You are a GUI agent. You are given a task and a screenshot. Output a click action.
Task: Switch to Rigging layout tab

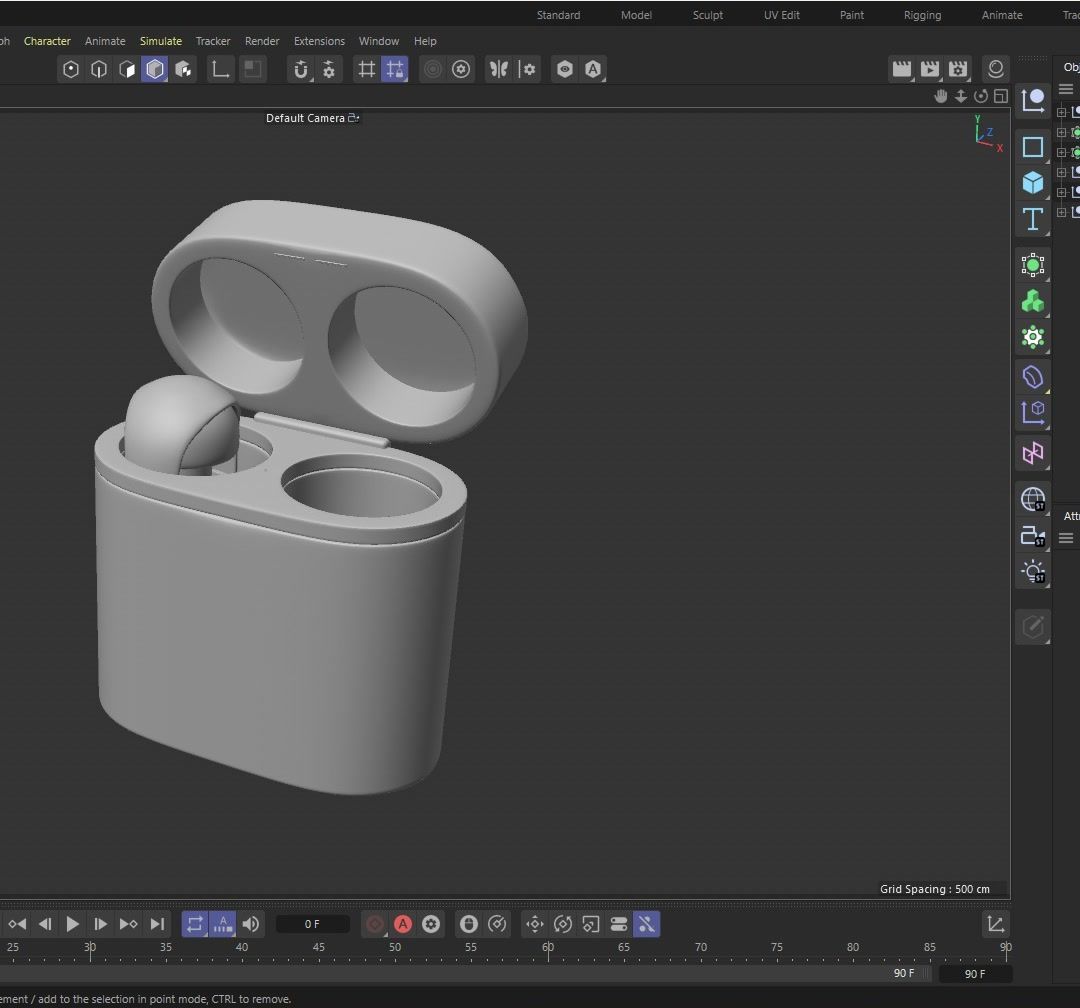click(x=922, y=15)
